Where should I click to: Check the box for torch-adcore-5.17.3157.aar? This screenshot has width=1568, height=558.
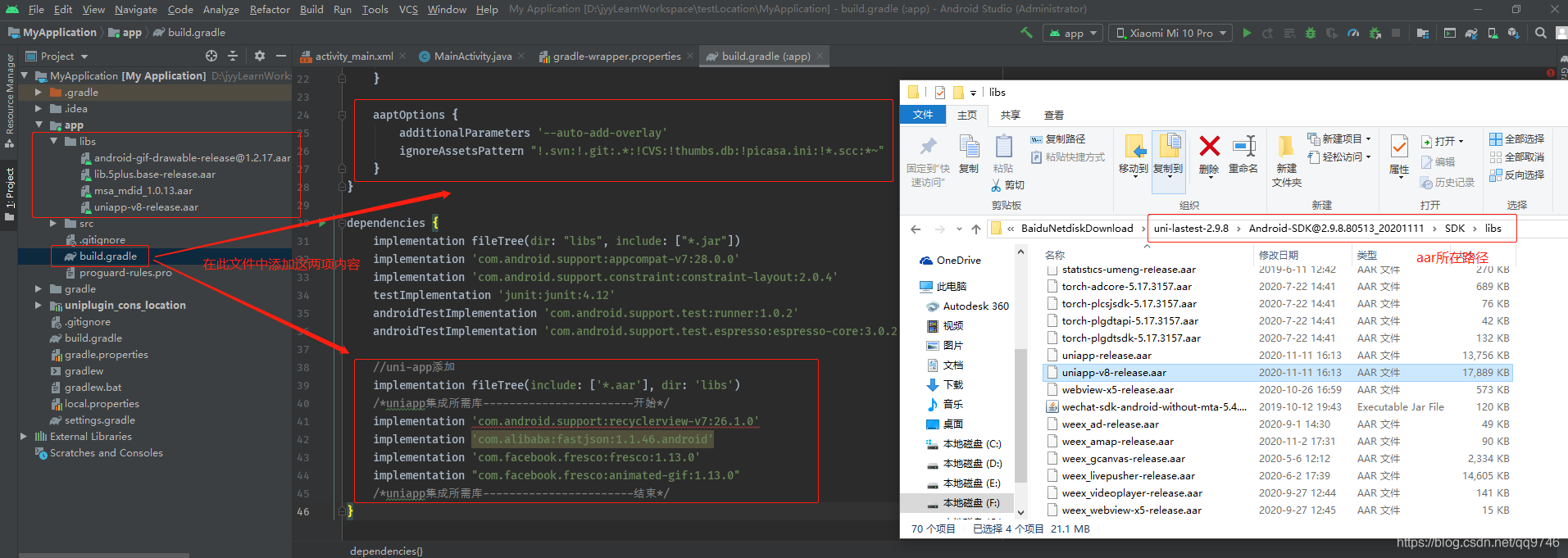point(1052,287)
